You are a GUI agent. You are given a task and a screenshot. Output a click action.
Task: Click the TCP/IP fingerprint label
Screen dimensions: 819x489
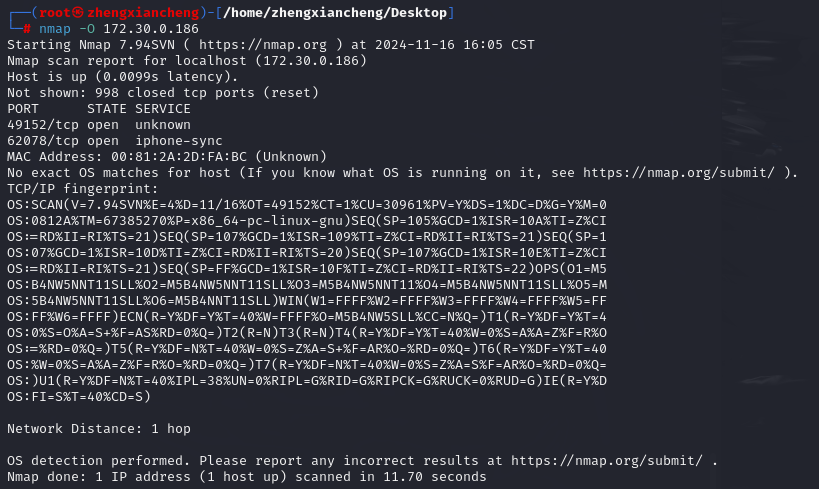[83, 189]
